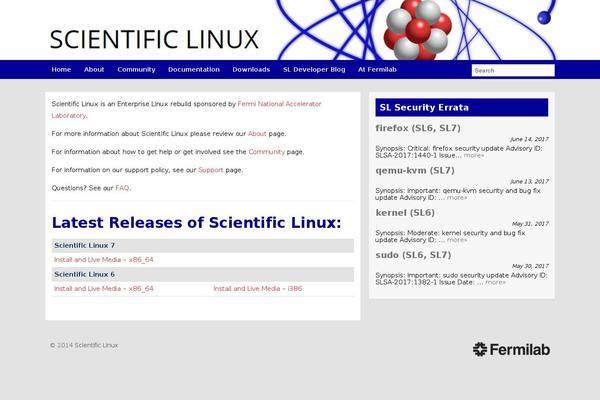Click the May 30, 2017 date
Viewport: 600px width, 400px height.
(530, 266)
